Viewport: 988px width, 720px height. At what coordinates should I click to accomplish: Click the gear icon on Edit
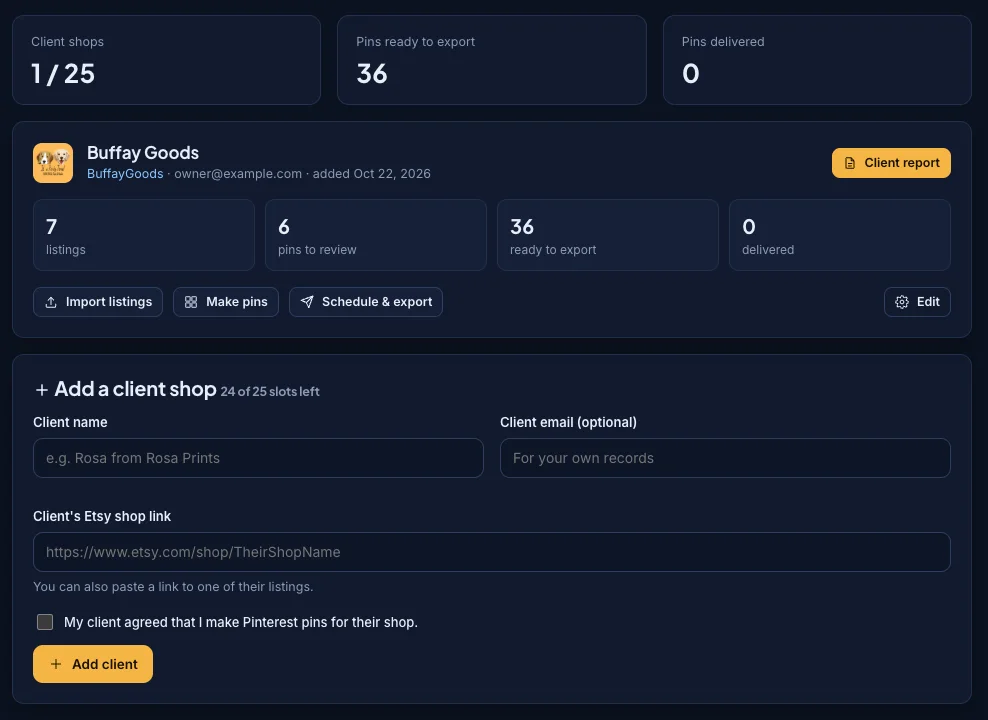[x=902, y=302]
